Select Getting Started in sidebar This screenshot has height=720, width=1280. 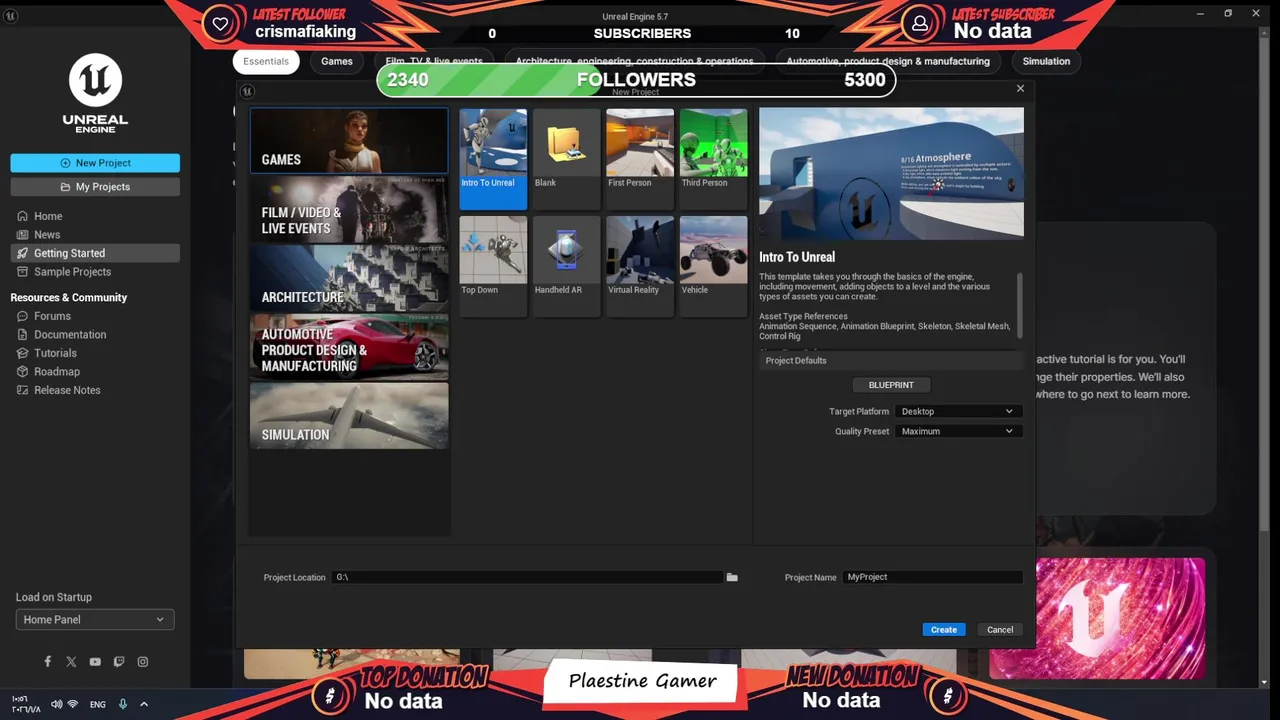coord(95,253)
